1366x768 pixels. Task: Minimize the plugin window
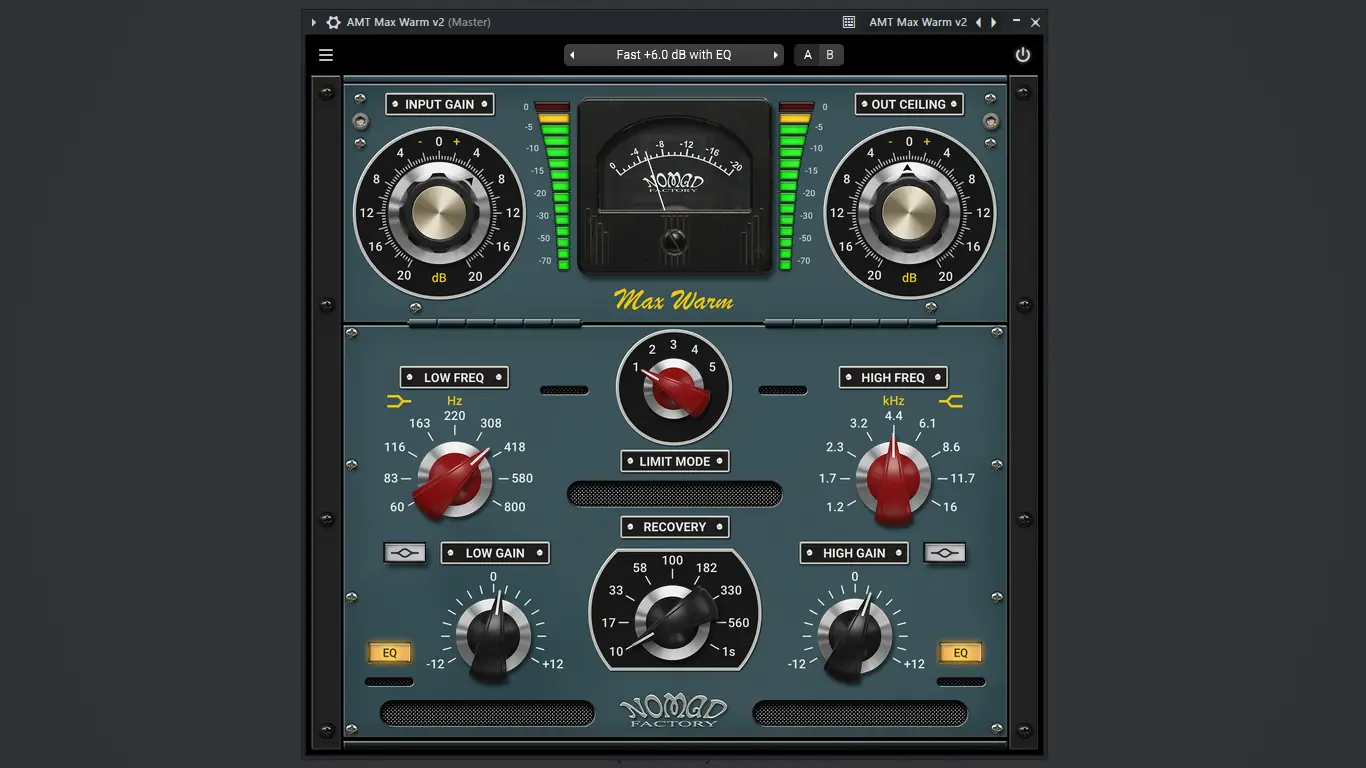coord(1017,22)
